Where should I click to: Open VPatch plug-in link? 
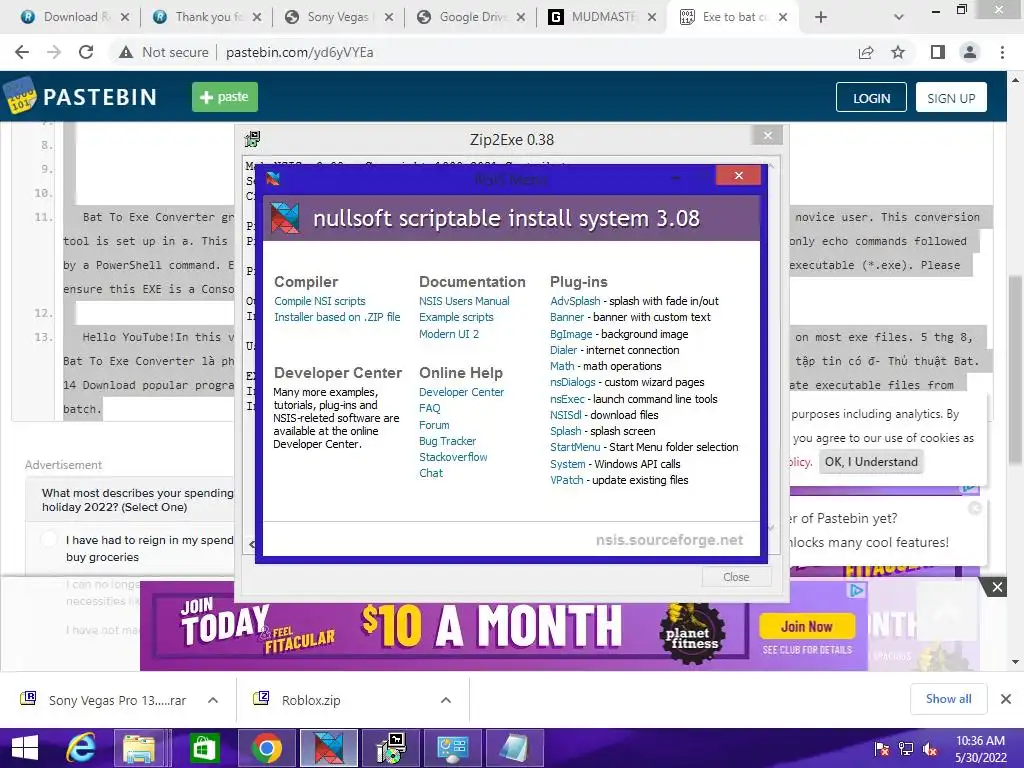point(566,480)
